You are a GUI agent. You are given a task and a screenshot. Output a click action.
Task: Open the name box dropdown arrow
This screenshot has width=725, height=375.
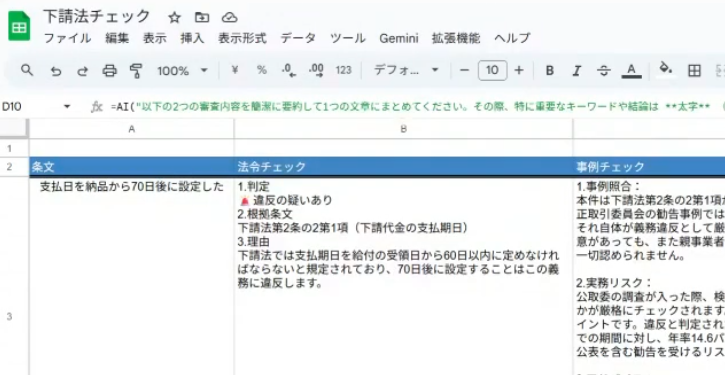[67, 107]
